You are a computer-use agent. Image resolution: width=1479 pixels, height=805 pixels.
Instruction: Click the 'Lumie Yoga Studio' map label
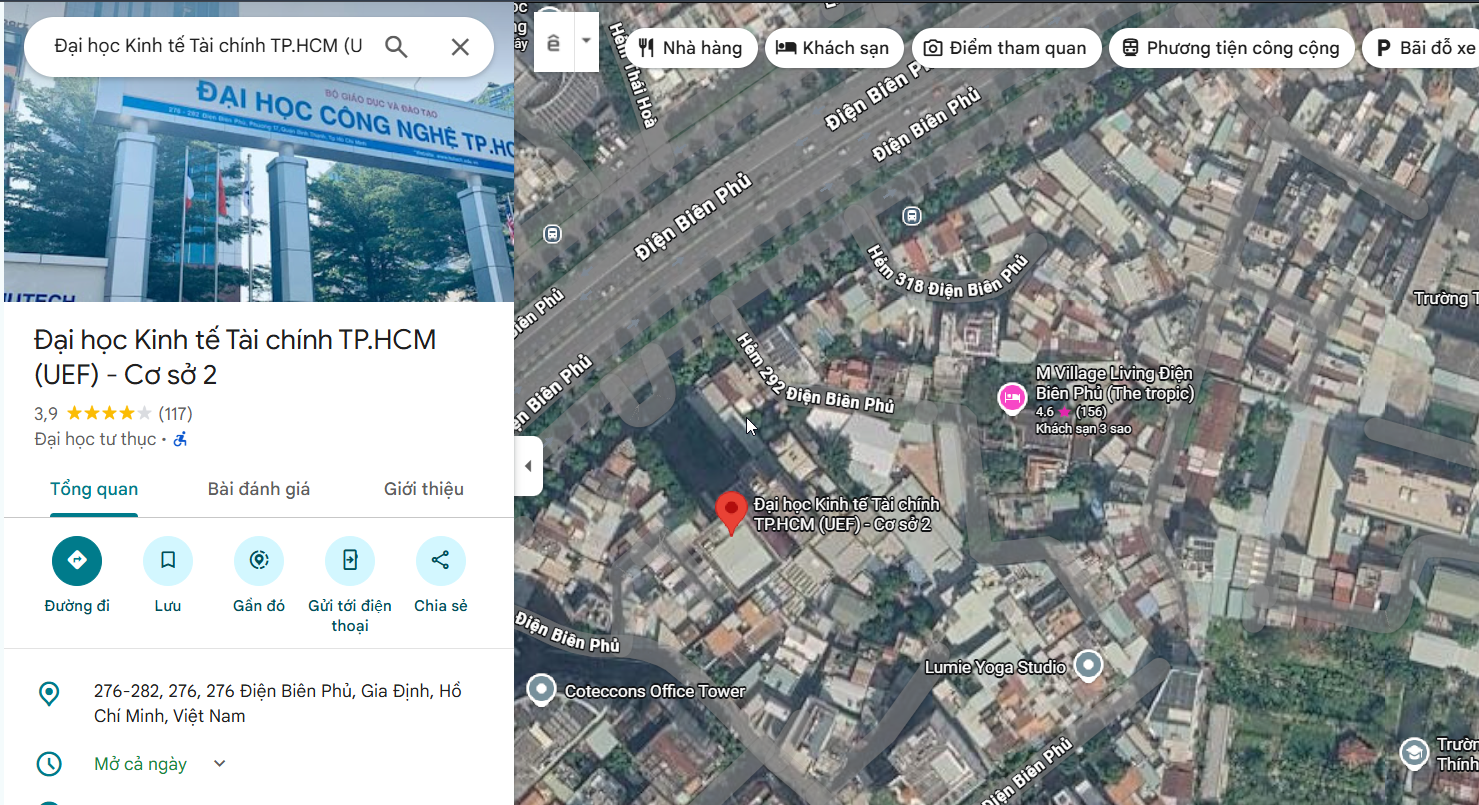995,667
